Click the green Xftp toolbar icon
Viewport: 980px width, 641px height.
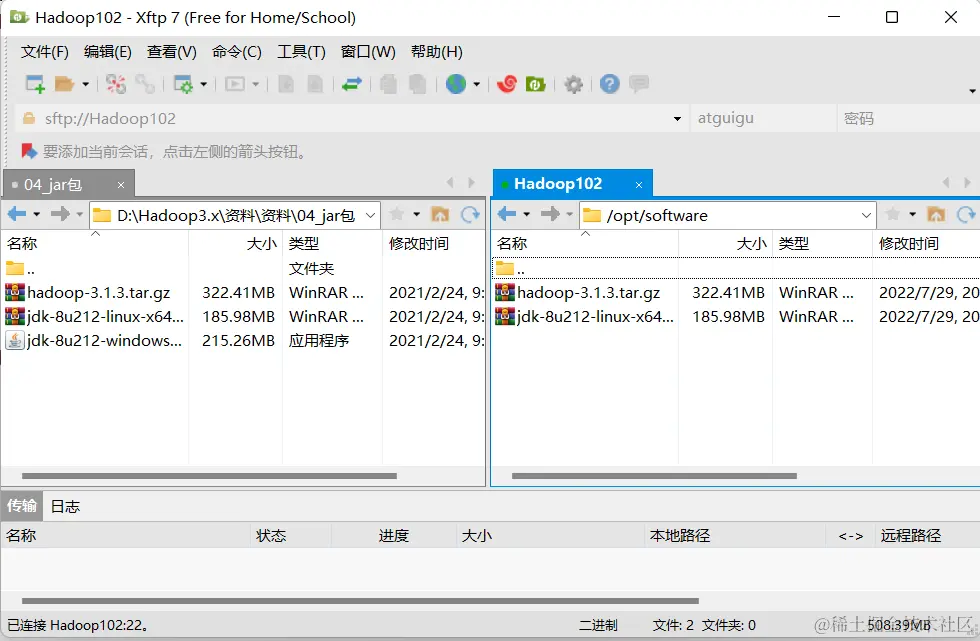tap(536, 84)
